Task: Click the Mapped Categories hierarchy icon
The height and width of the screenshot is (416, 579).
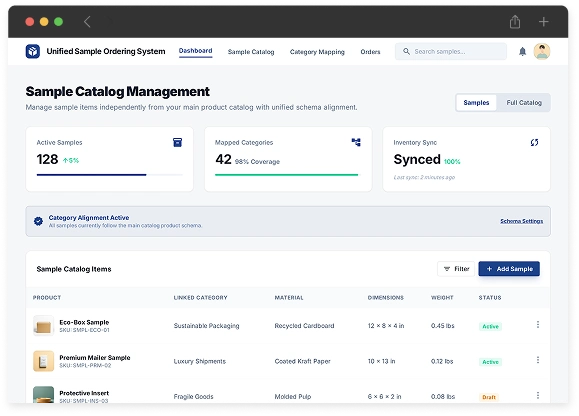Action: 356,142
